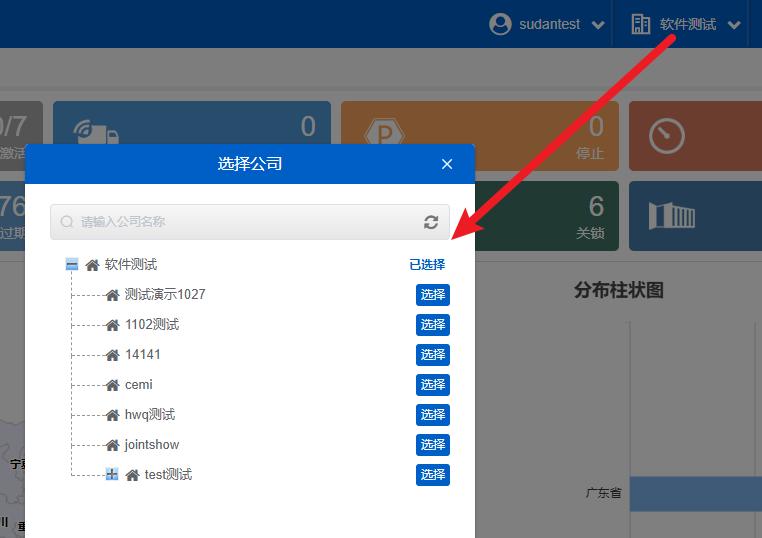Image resolution: width=762 pixels, height=538 pixels.
Task: Click the company name search field
Action: click(245, 222)
